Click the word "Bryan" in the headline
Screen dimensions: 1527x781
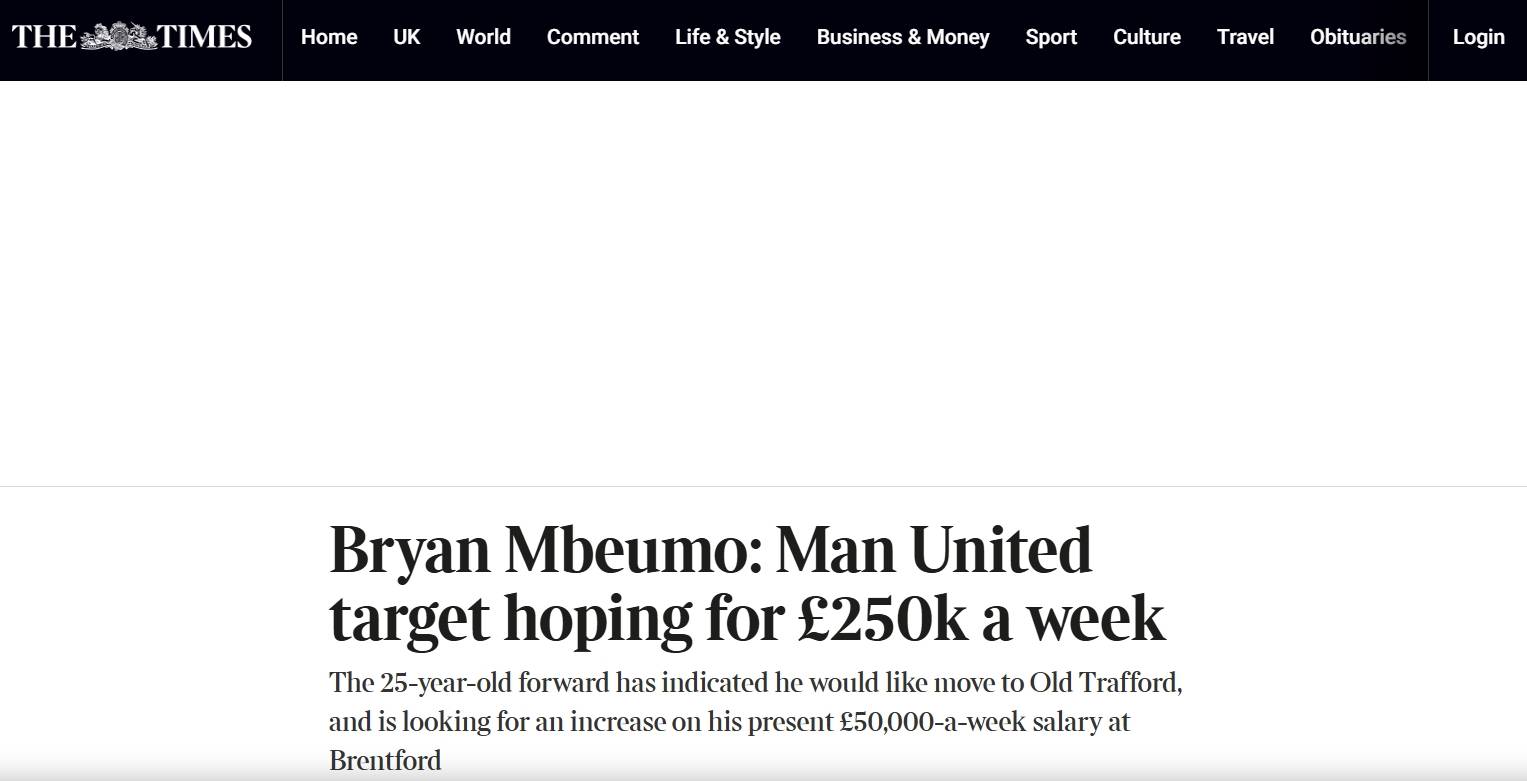tap(408, 551)
